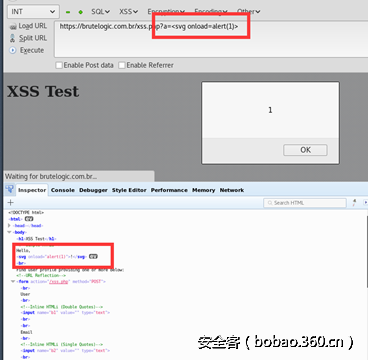Select the svg onload node row
This screenshot has width=368, height=360.
click(57, 257)
